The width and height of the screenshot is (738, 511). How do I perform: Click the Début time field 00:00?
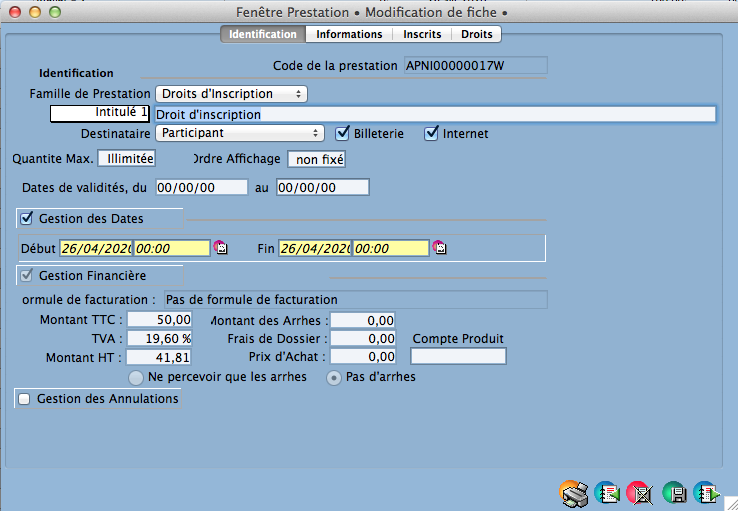pyautogui.click(x=172, y=248)
